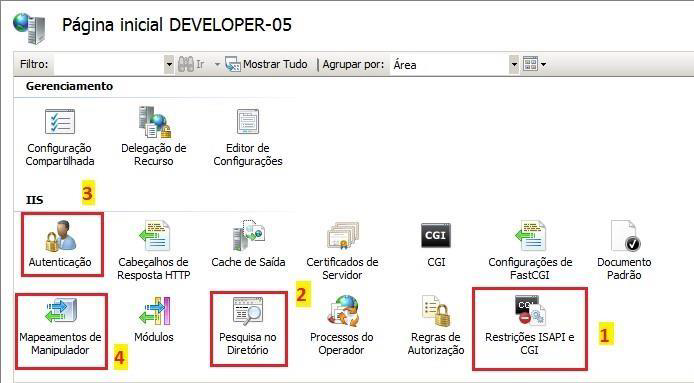694x383 pixels.
Task: Click the Página inicial DEVELOPER-05 title
Action: [x=177, y=24]
